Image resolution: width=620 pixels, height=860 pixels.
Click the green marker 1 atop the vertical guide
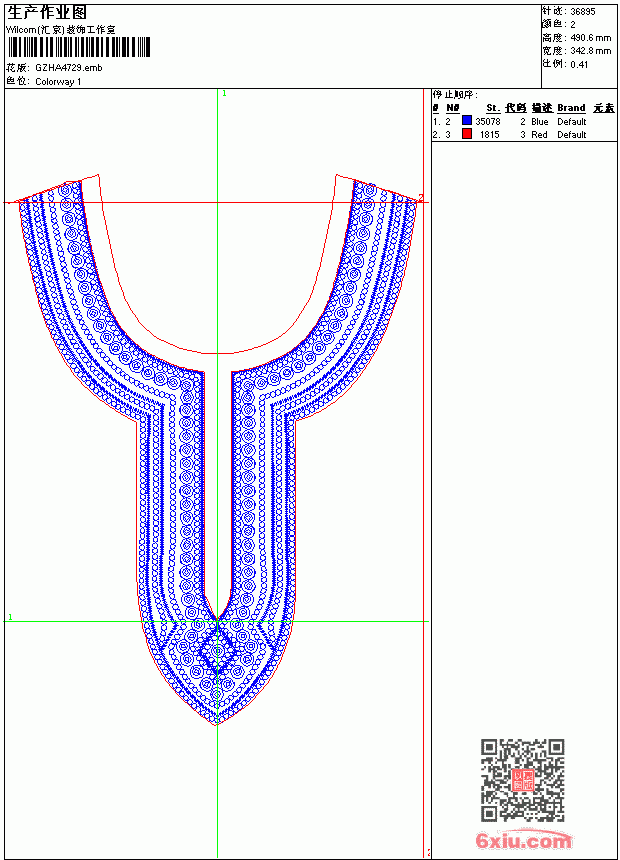click(224, 94)
